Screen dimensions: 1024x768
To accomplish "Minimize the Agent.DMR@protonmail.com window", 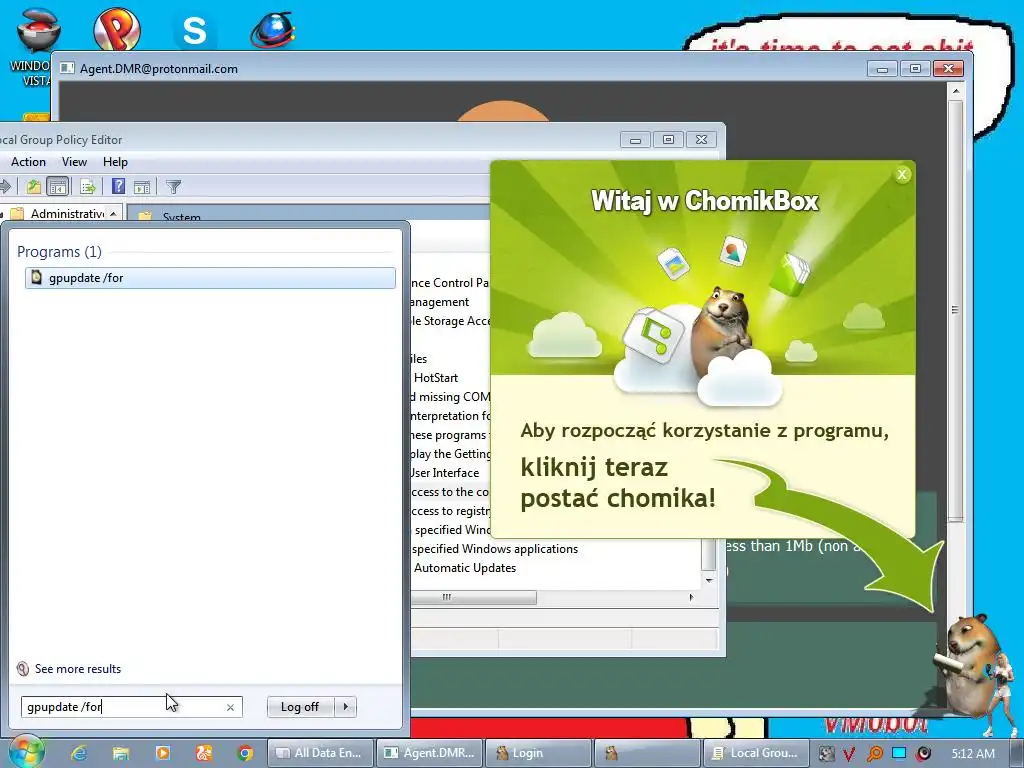I will pos(882,69).
